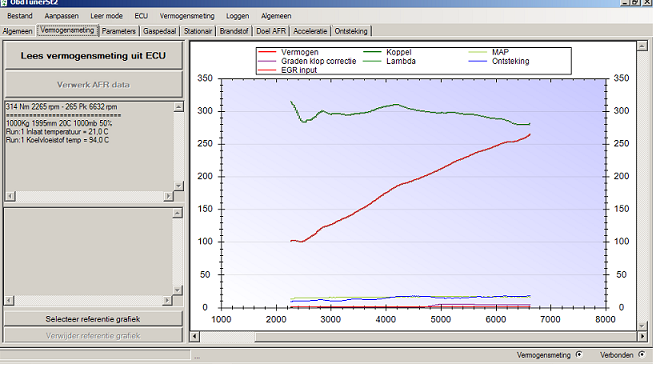Click chart vertical scrollbar down arrow
This screenshot has height=384, width=656.
pyautogui.click(x=642, y=326)
